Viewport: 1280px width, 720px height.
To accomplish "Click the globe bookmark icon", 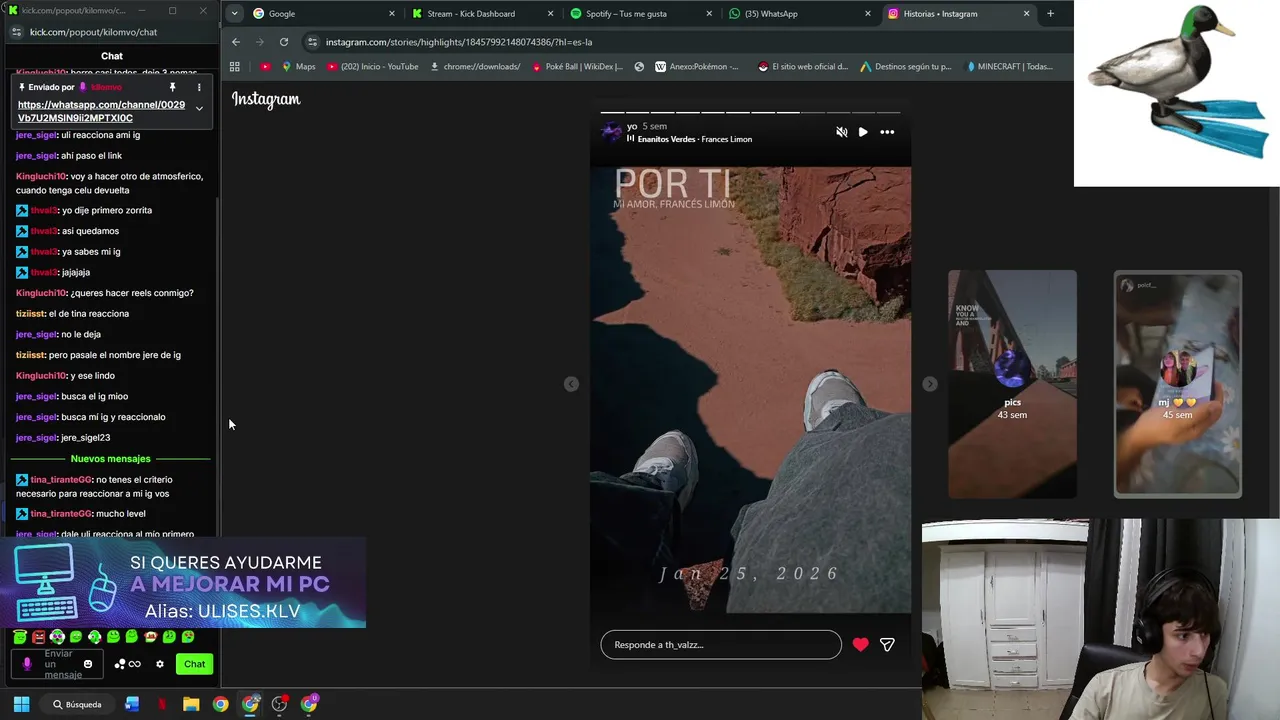I will click(639, 67).
